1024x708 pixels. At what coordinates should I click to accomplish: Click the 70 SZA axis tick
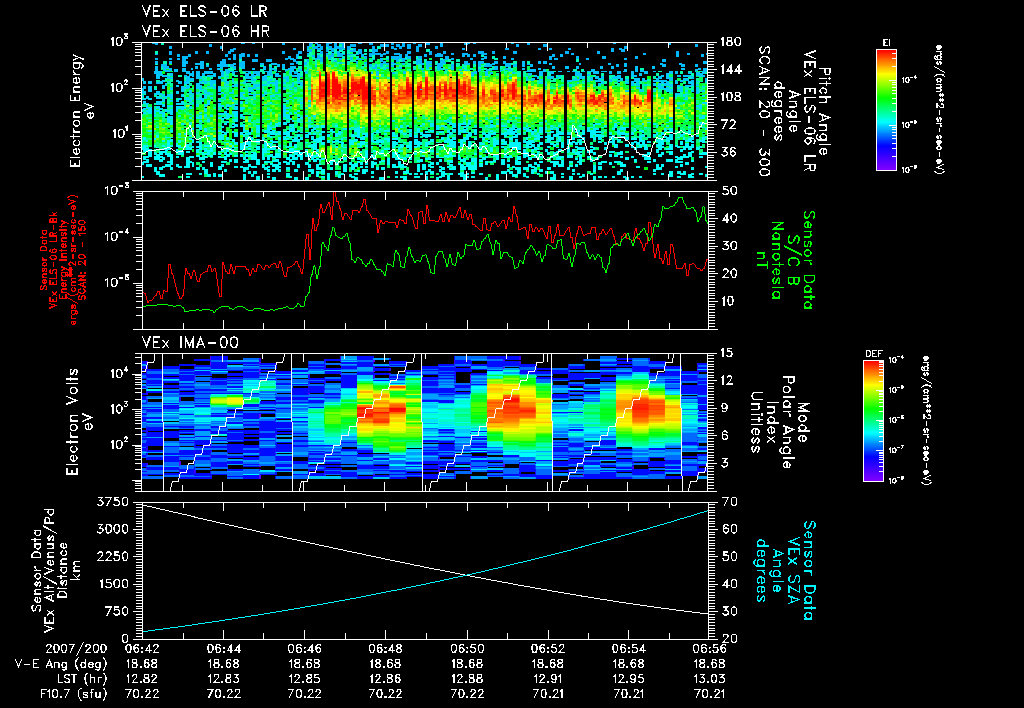(x=729, y=502)
